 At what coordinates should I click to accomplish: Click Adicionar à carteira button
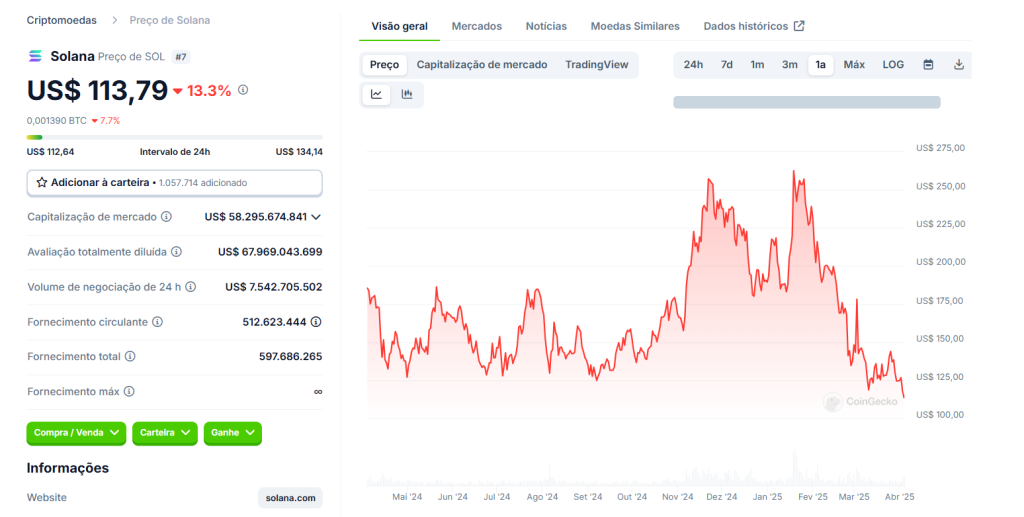click(174, 183)
